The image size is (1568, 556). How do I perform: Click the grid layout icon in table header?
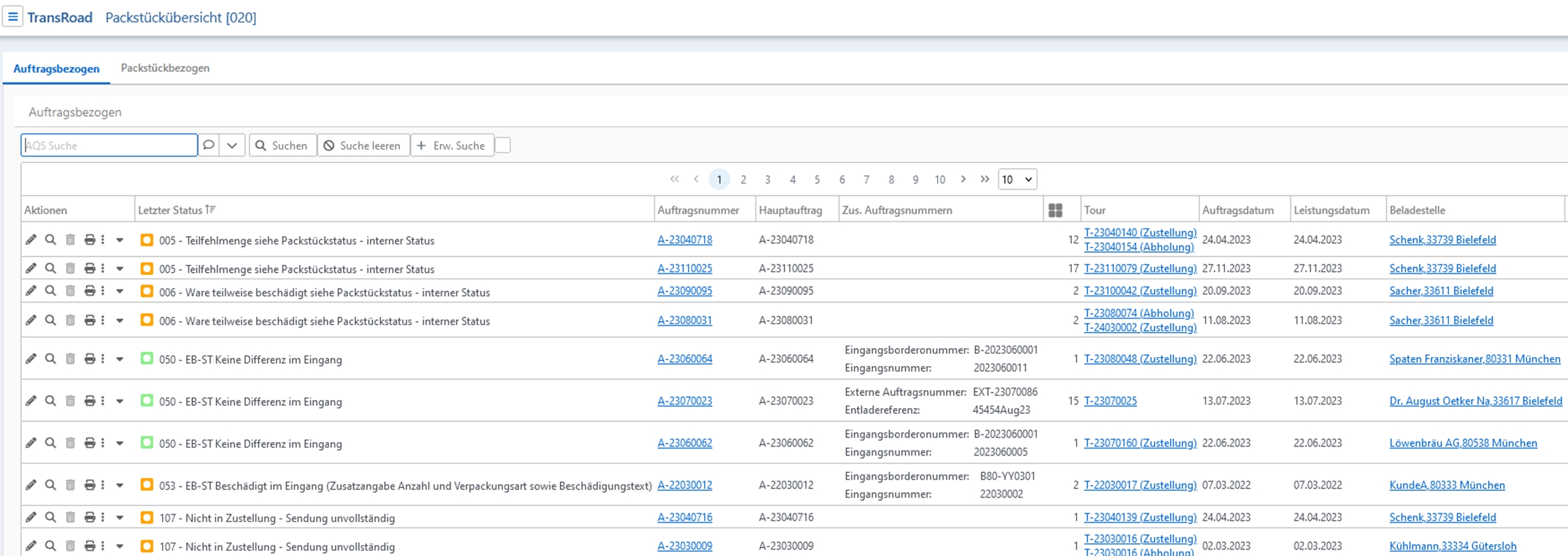pyautogui.click(x=1055, y=210)
